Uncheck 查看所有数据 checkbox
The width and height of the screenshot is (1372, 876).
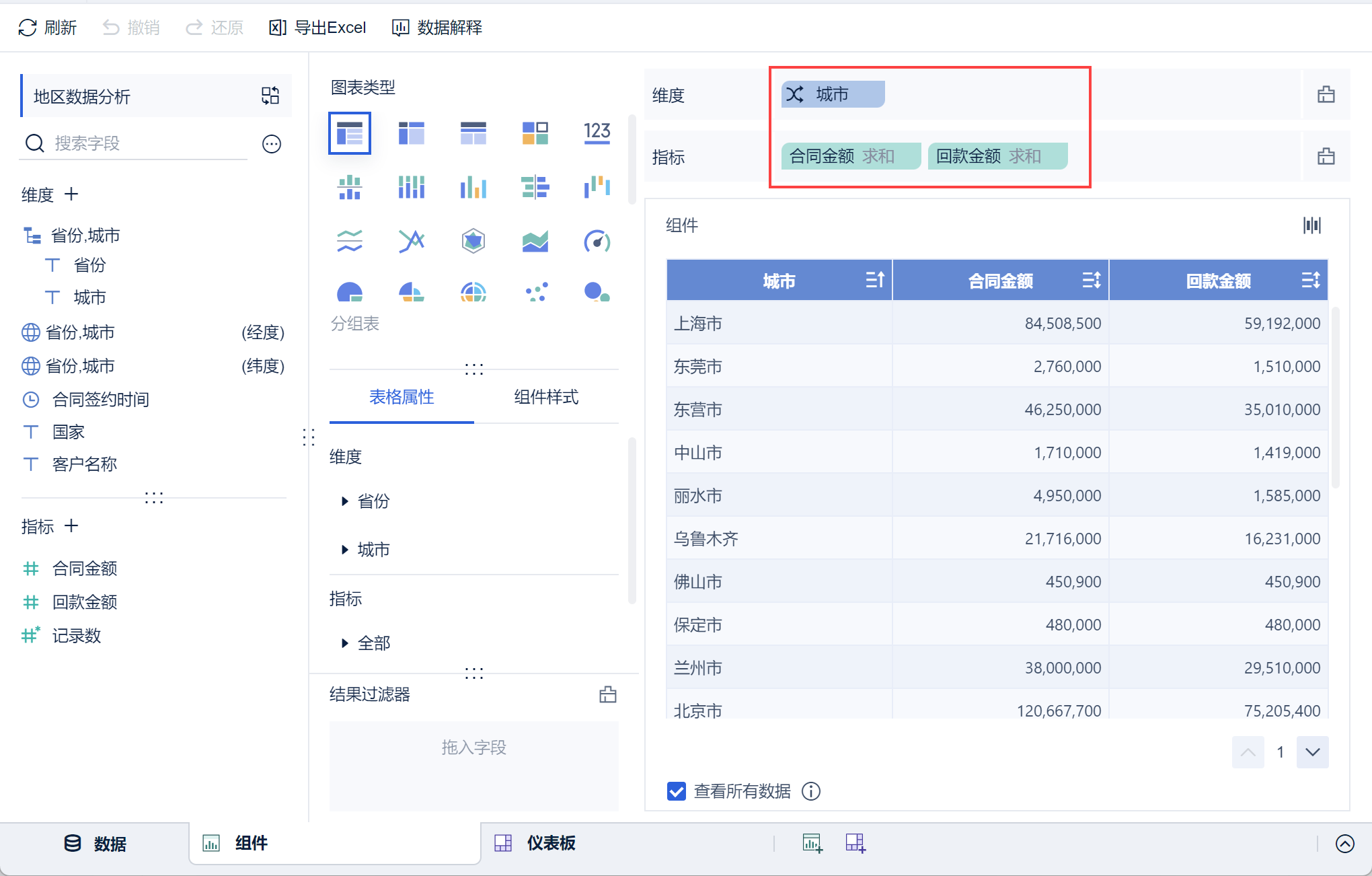pyautogui.click(x=677, y=791)
